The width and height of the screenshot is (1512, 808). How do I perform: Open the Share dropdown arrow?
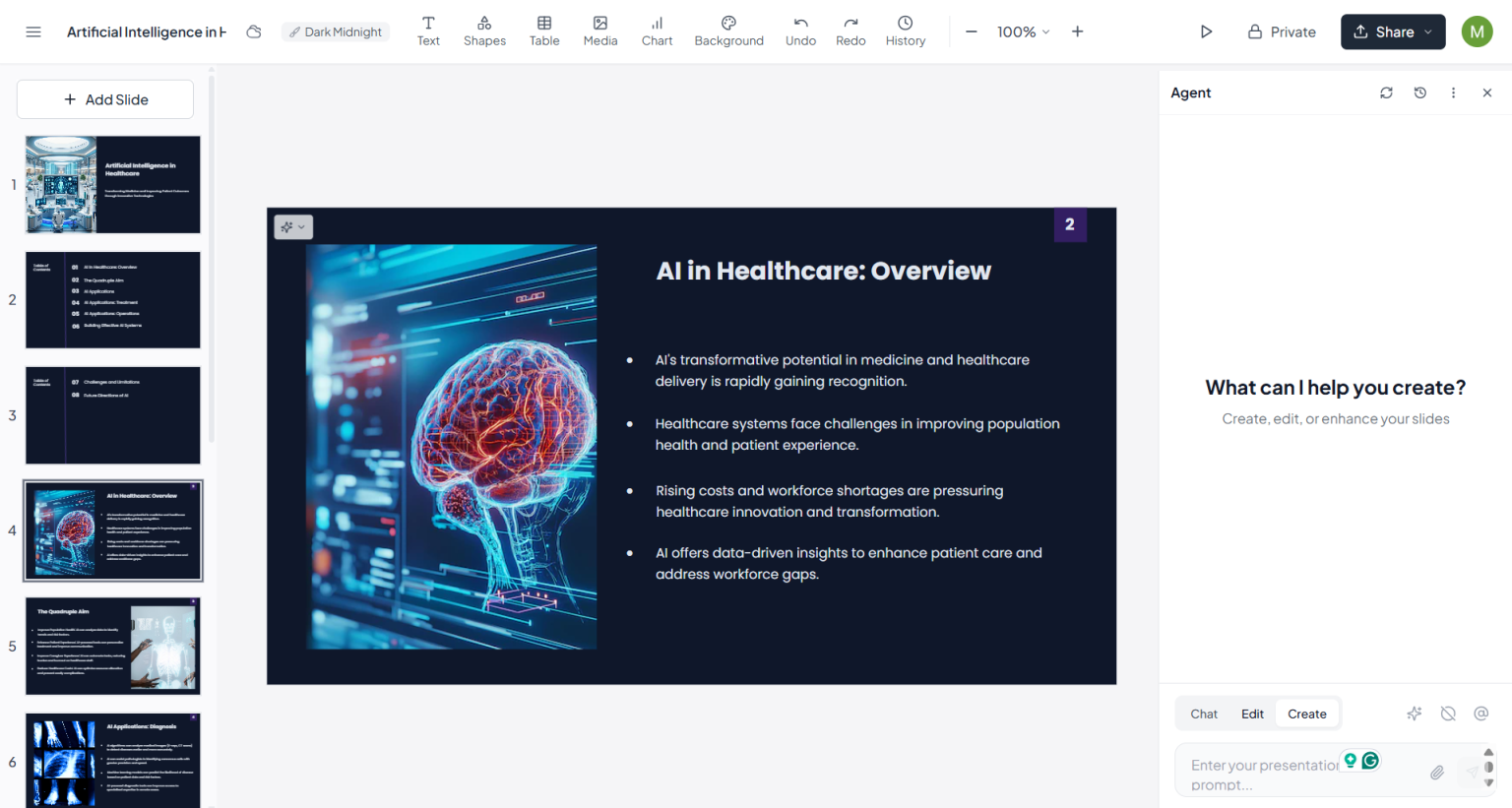pos(1428,31)
